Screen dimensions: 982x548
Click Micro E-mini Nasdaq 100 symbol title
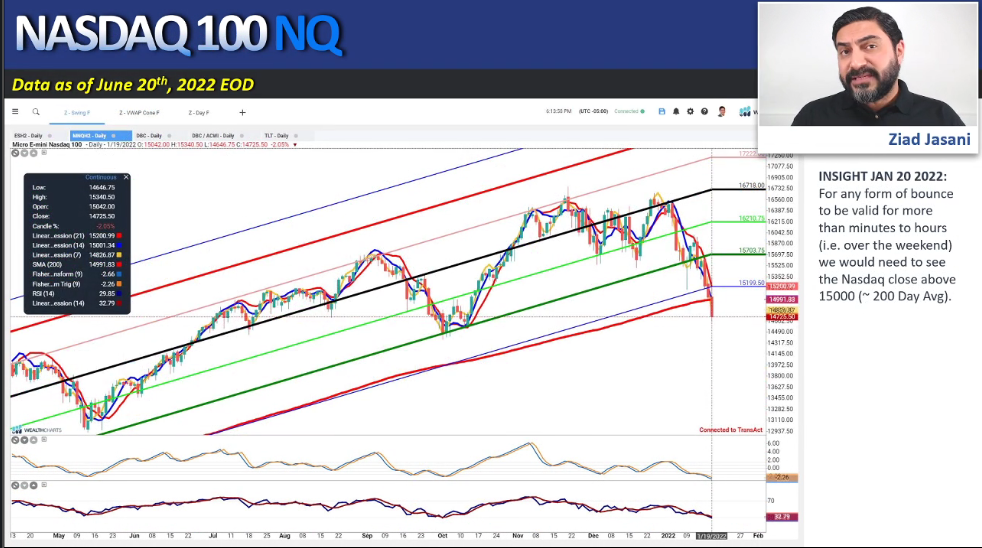47,145
